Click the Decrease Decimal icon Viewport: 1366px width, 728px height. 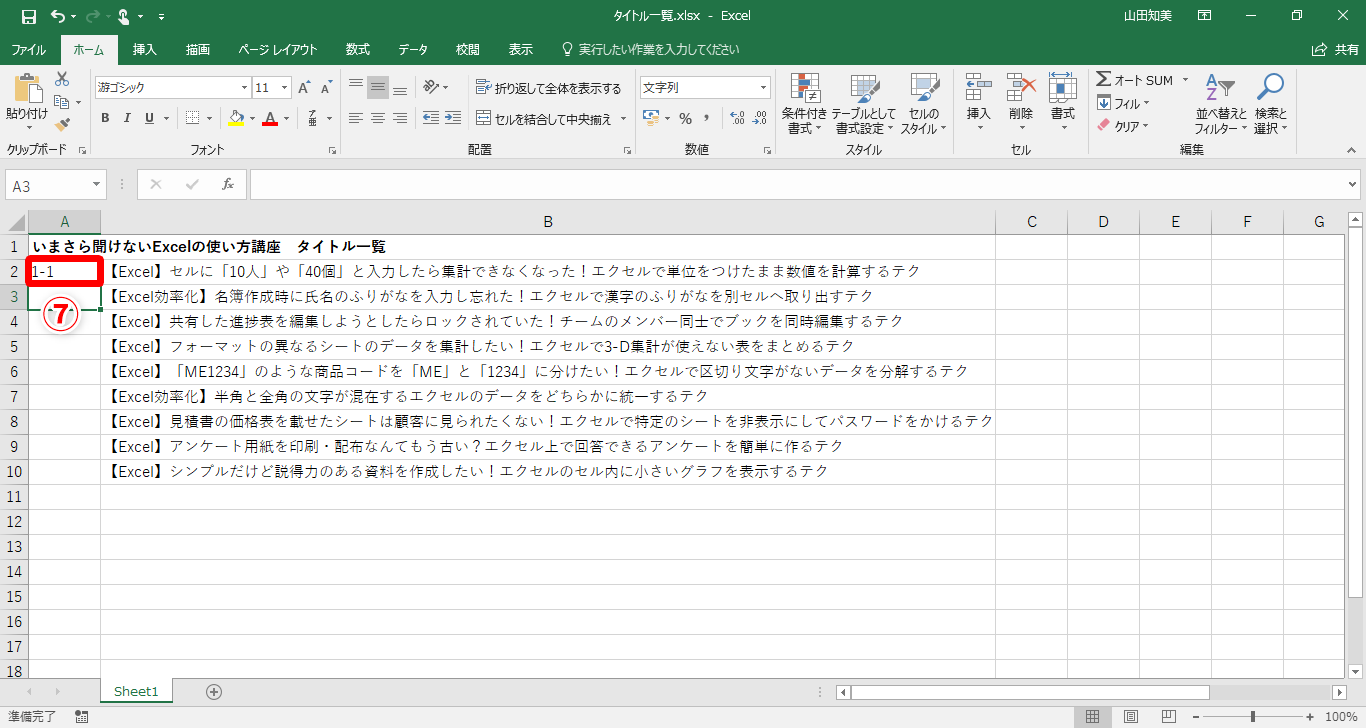pos(760,118)
